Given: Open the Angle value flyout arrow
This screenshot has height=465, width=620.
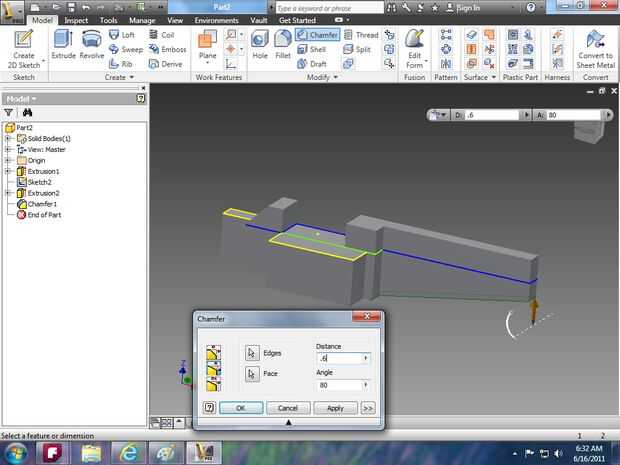Looking at the screenshot, I should coord(365,385).
